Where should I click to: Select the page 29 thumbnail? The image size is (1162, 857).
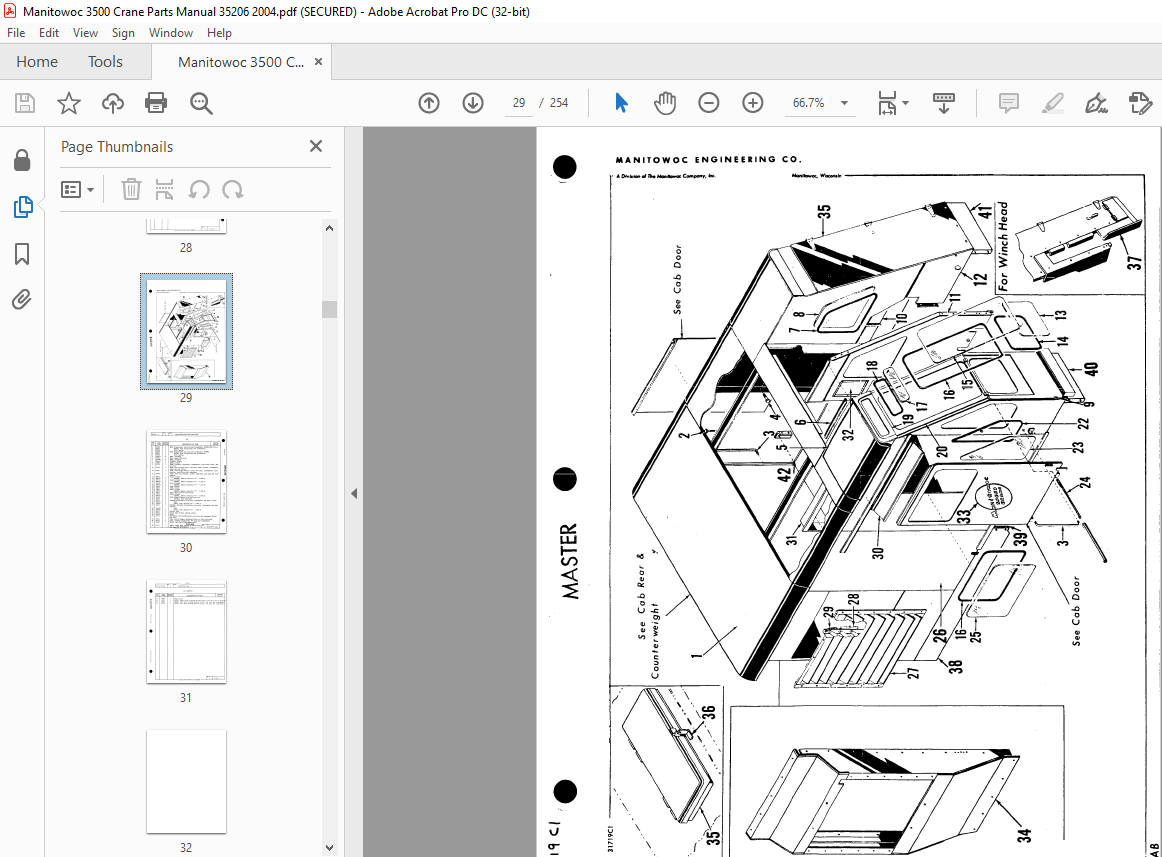point(186,331)
